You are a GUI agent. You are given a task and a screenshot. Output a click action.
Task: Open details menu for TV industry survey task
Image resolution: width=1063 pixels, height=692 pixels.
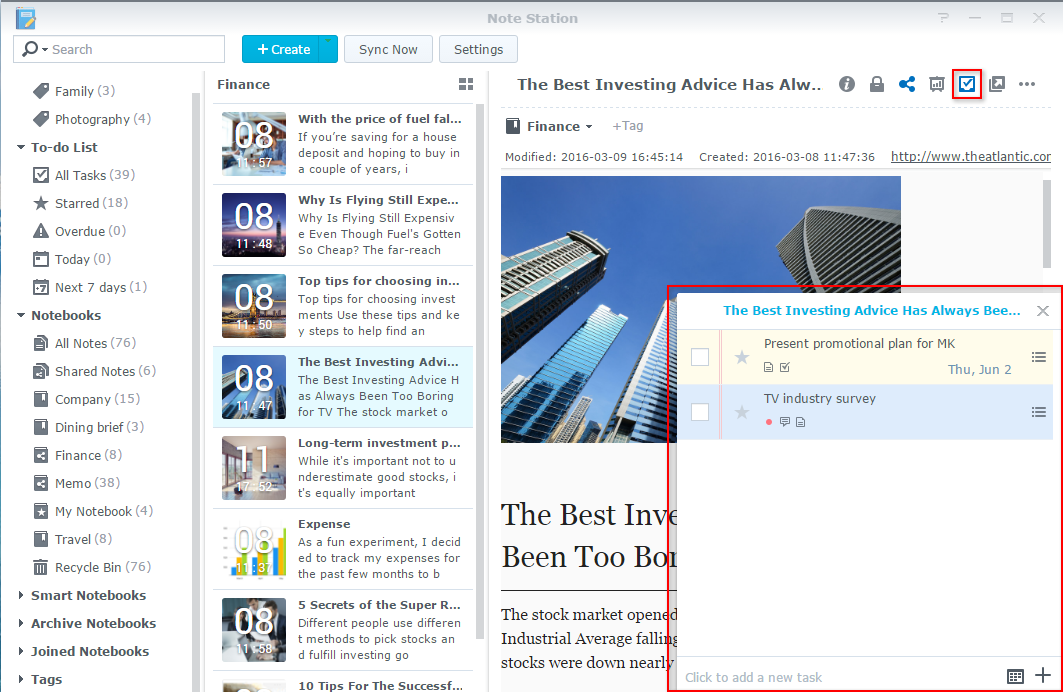[1039, 411]
